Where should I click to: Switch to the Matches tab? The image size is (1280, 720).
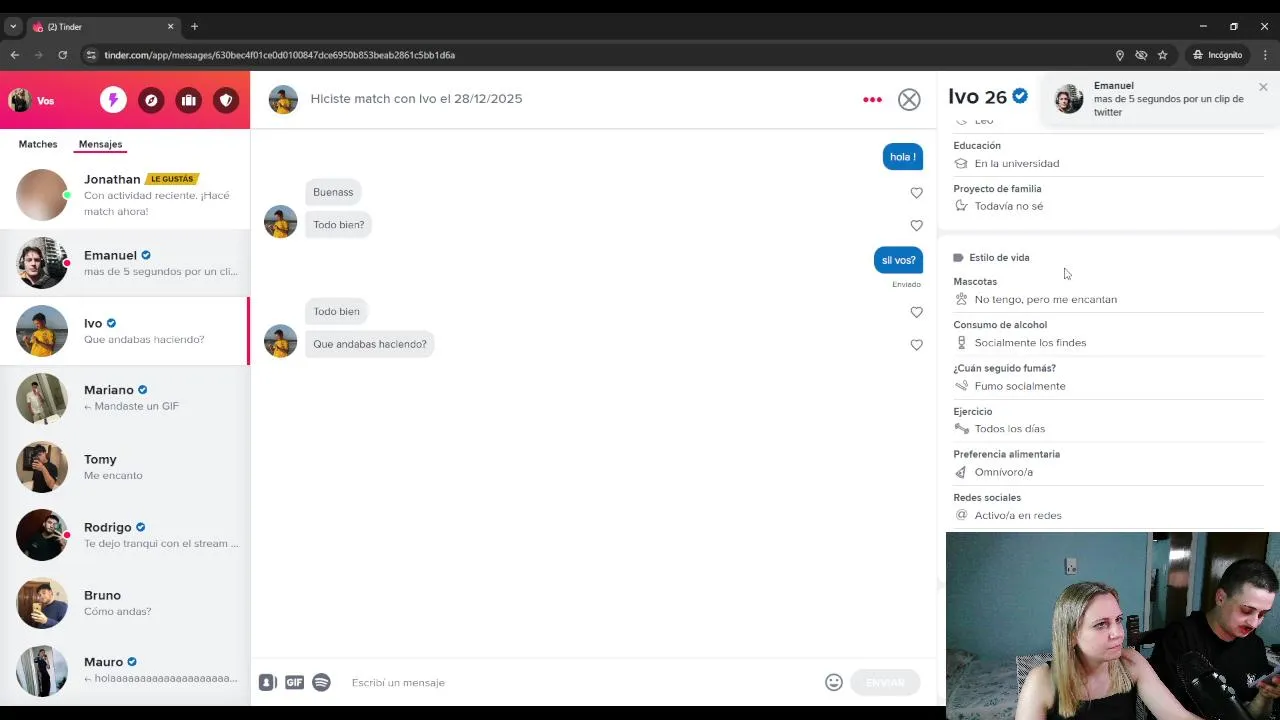[x=38, y=144]
